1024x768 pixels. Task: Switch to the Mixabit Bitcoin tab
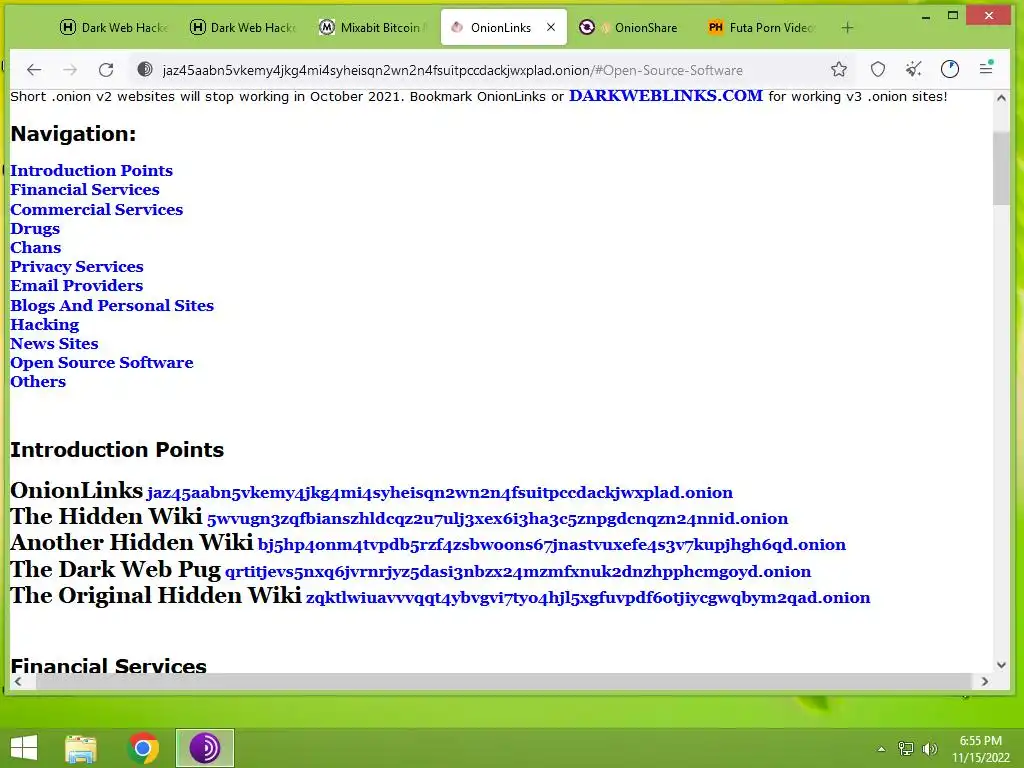point(372,27)
